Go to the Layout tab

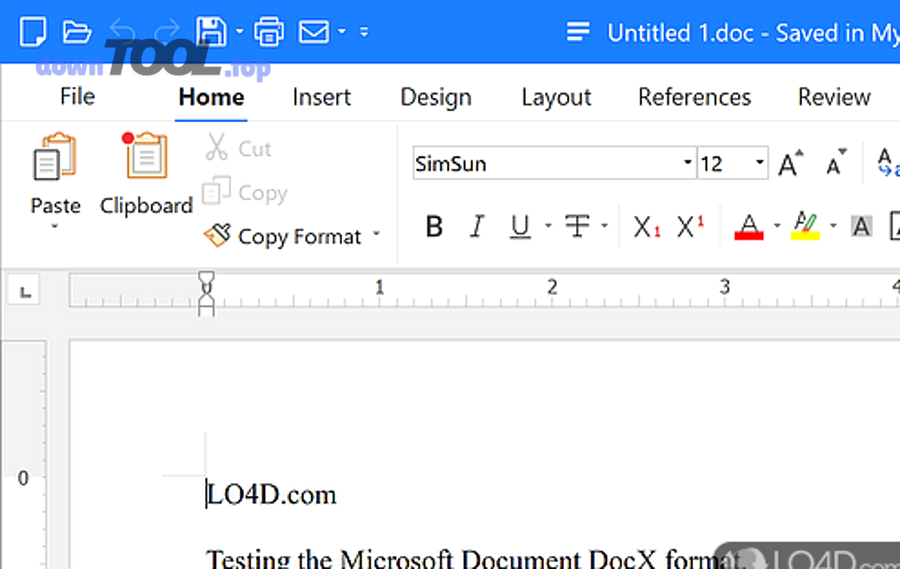[556, 97]
